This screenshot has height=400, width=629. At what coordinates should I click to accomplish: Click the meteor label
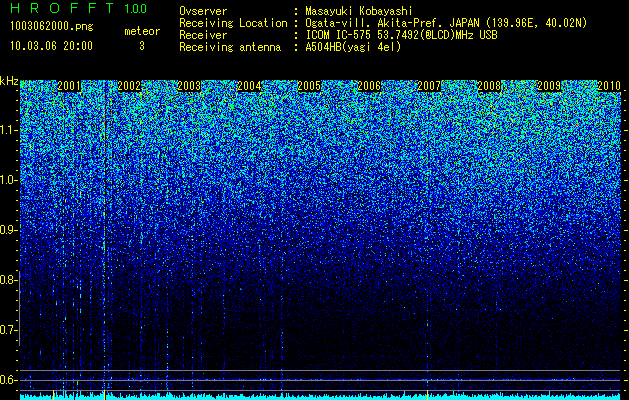pos(142,31)
